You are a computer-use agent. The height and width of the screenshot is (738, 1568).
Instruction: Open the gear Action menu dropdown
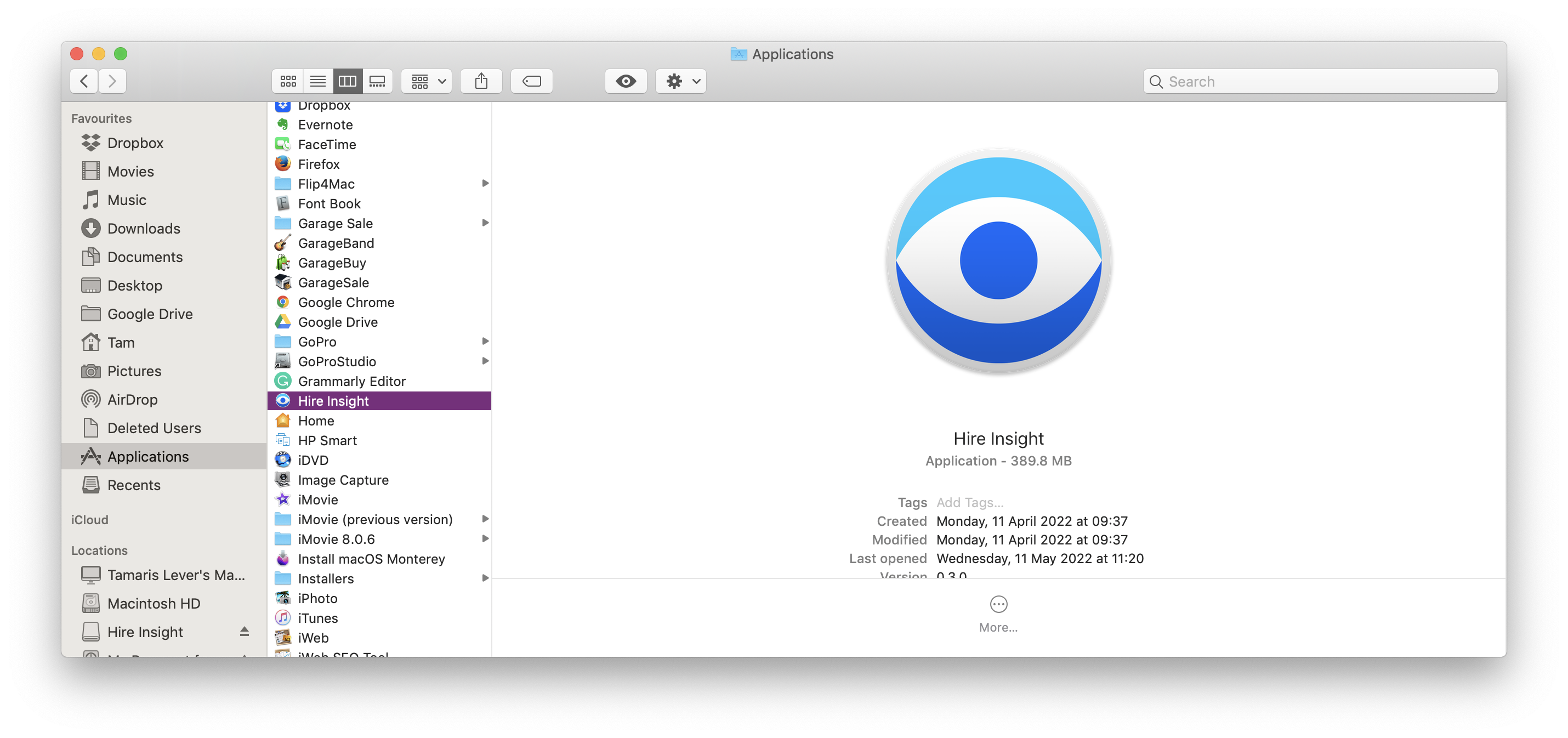tap(681, 81)
